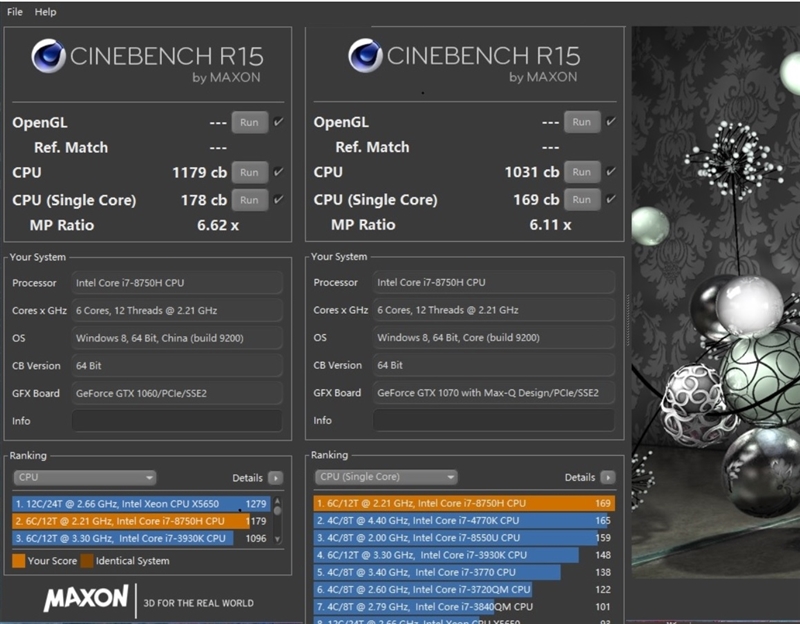Click the MAXON logo at the bottom
Screen dimensions: 800x624
coord(85,601)
